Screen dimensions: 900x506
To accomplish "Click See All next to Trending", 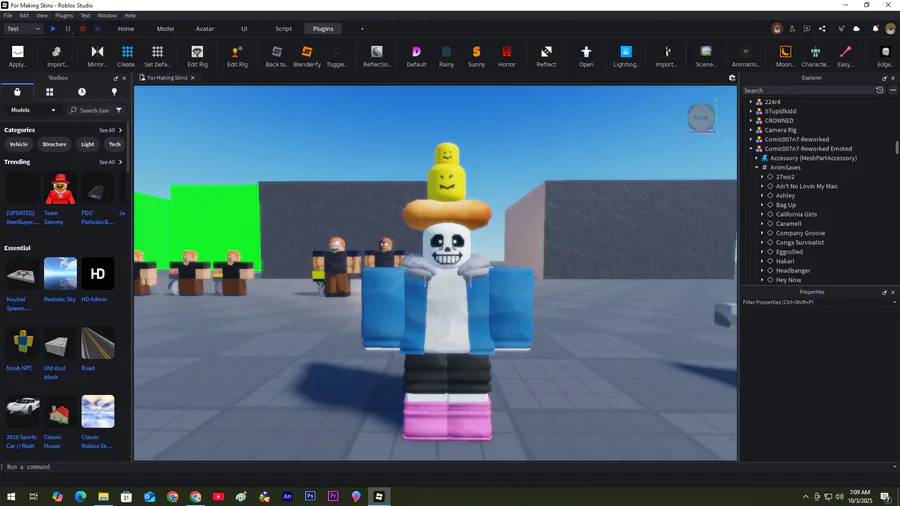I will [x=110, y=162].
